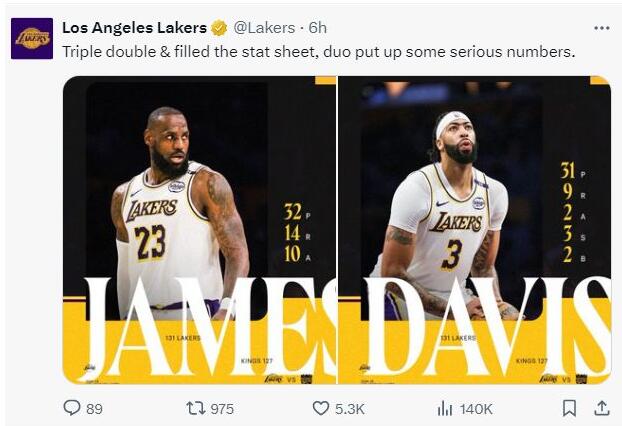Click the Los Angeles Lakers account name

point(134,27)
